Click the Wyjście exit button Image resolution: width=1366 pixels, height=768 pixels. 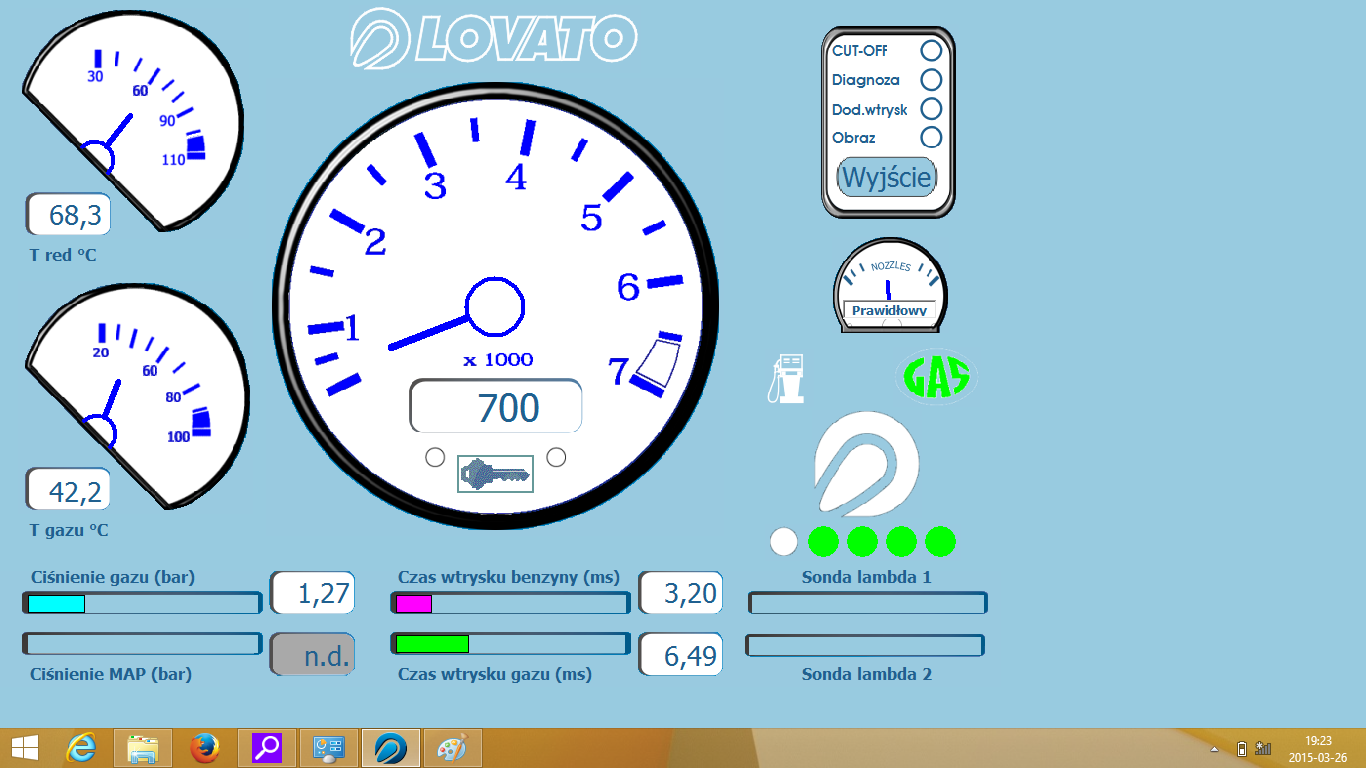tap(887, 178)
